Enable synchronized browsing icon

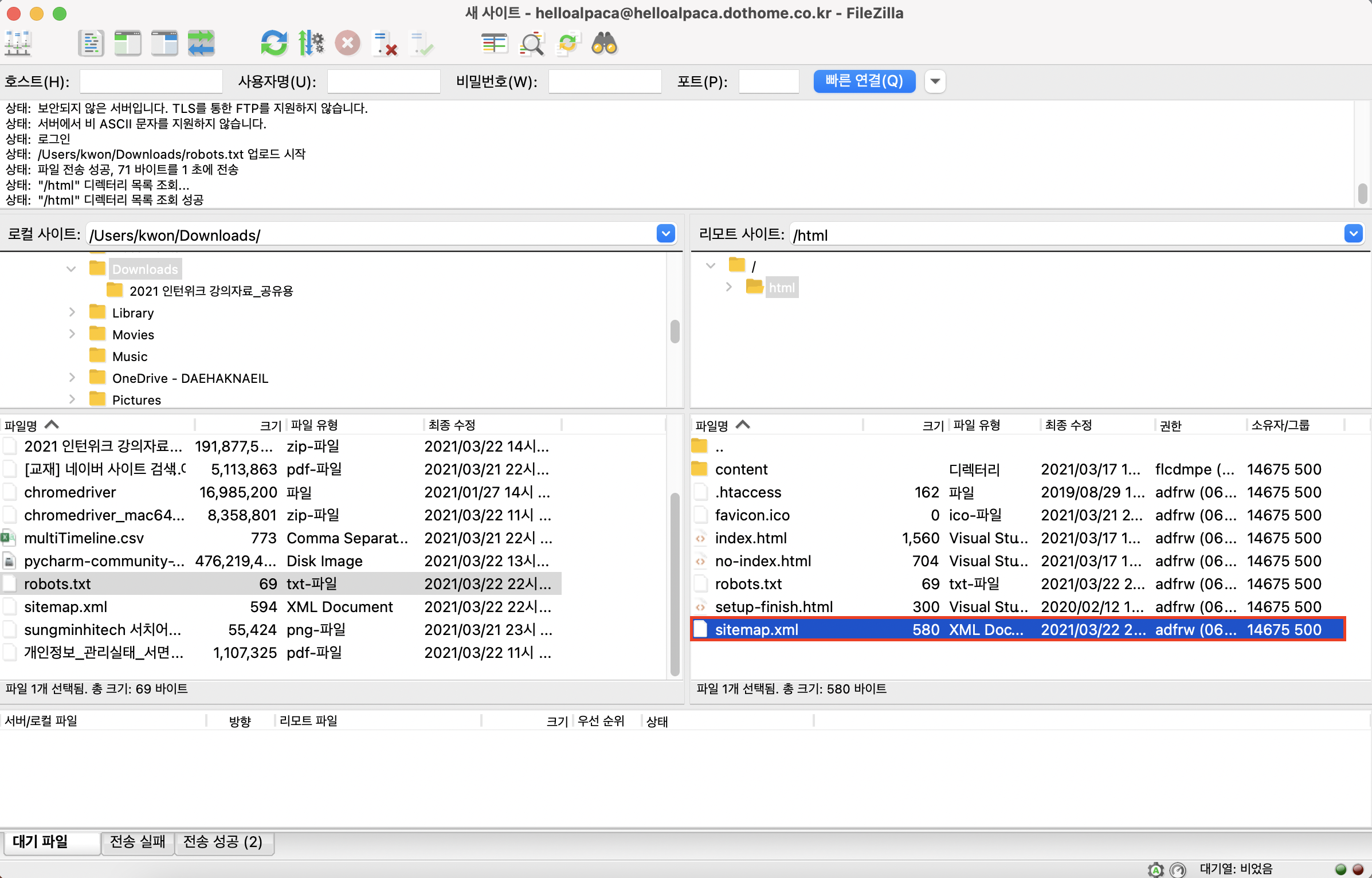568,44
